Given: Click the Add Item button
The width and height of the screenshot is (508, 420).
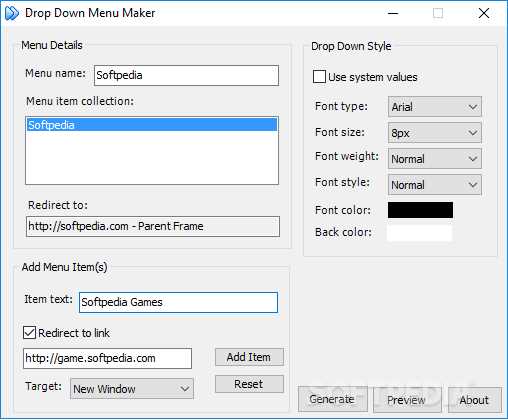Looking at the screenshot, I should click(x=249, y=357).
